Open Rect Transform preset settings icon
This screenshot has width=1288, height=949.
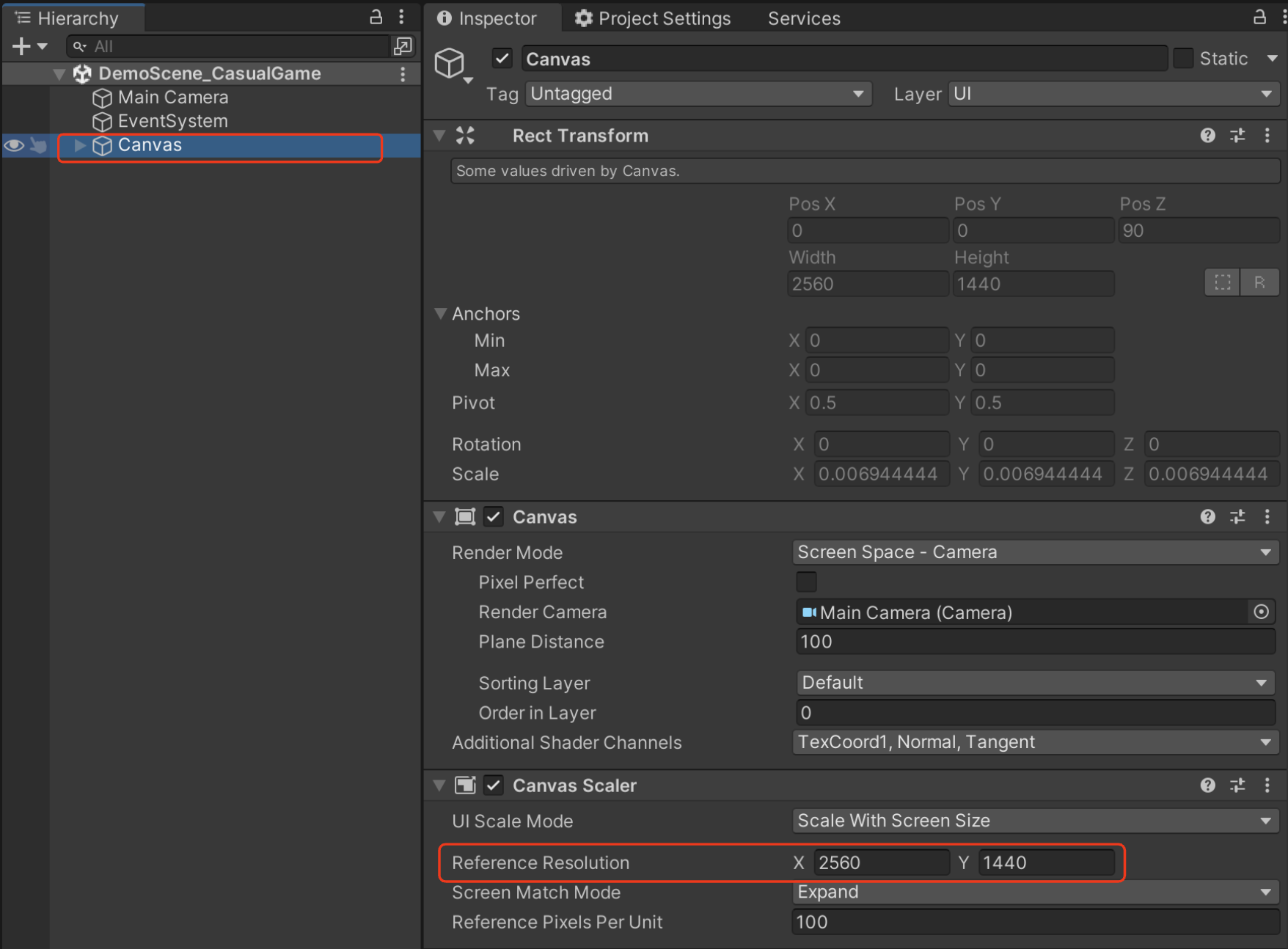coord(1237,135)
